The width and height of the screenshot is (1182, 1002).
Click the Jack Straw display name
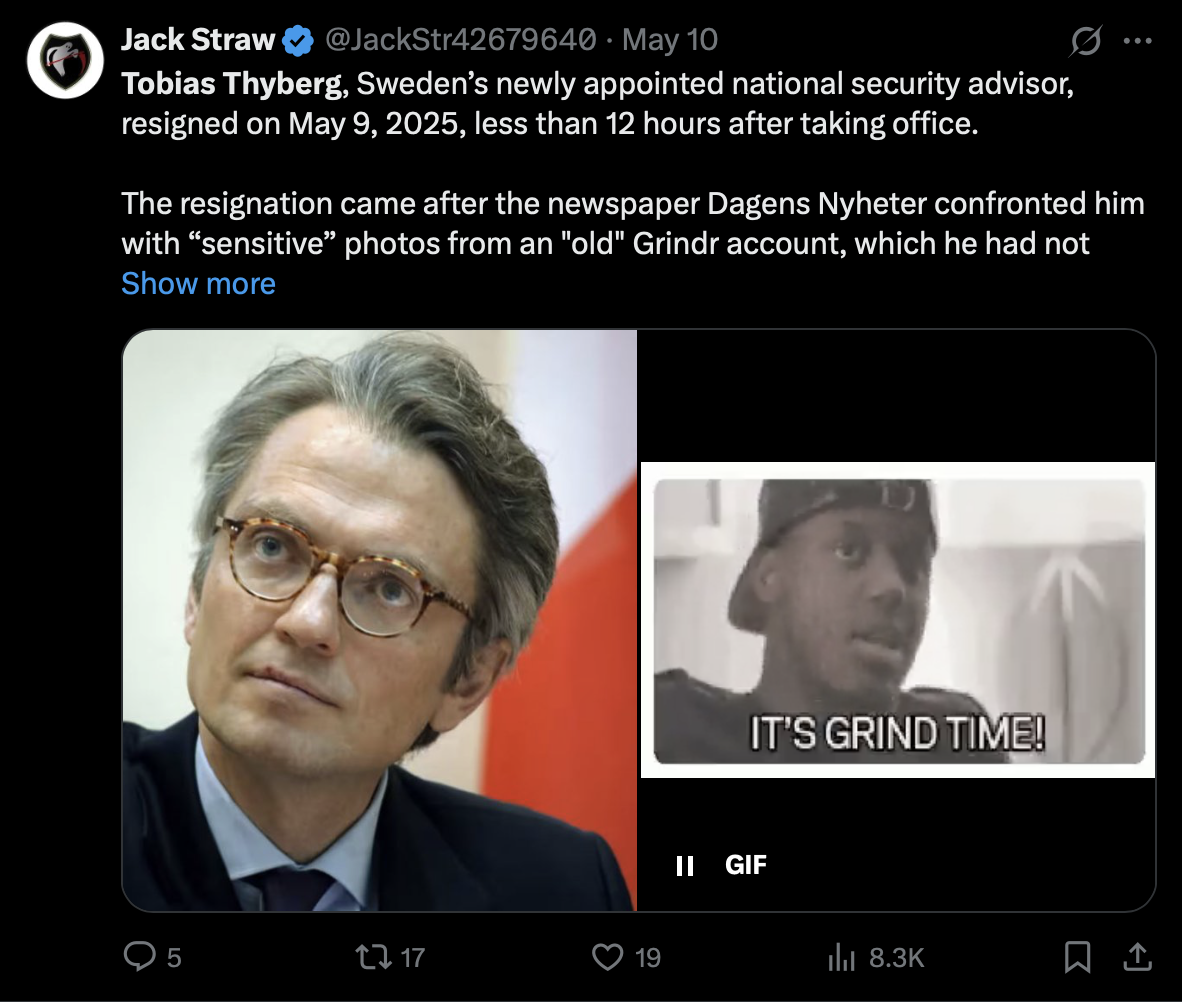point(198,40)
